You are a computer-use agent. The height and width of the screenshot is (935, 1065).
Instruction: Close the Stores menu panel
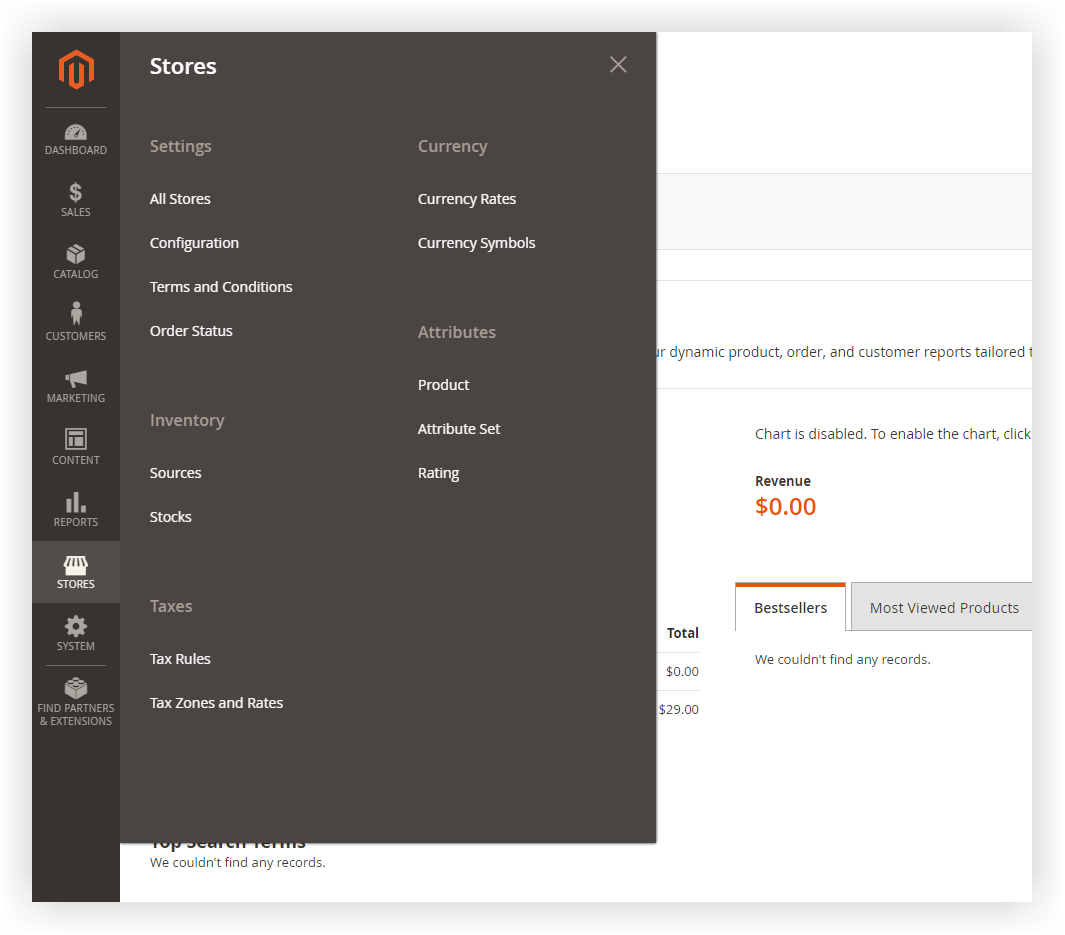pos(618,64)
